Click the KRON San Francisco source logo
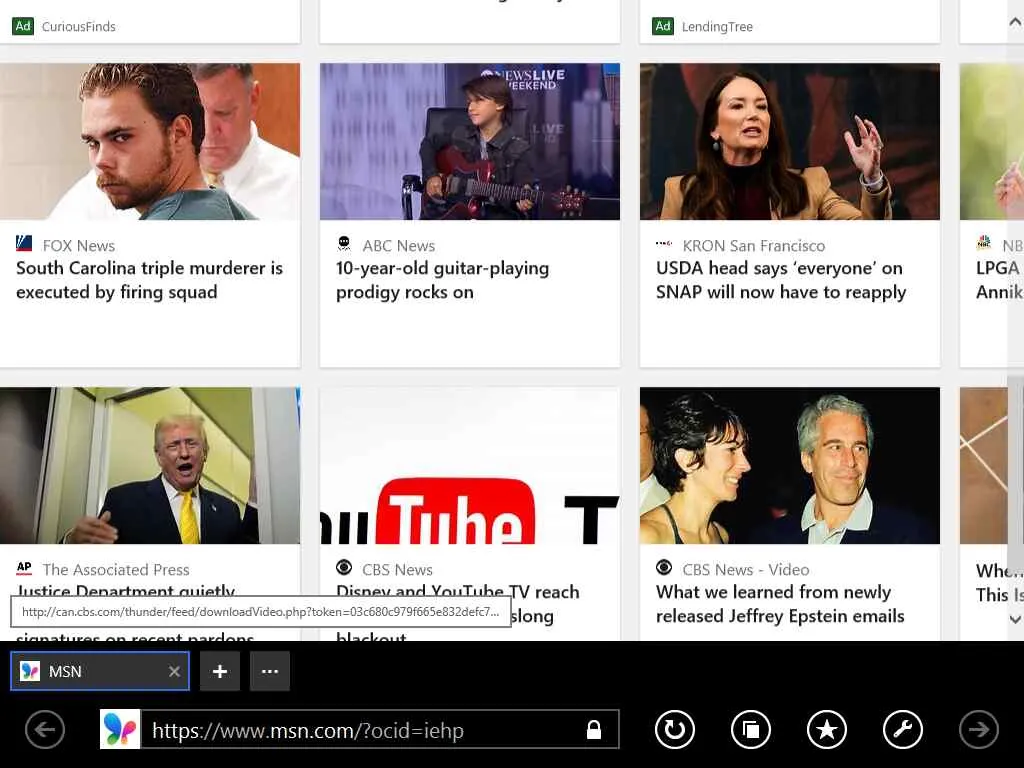Image resolution: width=1024 pixels, height=768 pixels. click(664, 244)
